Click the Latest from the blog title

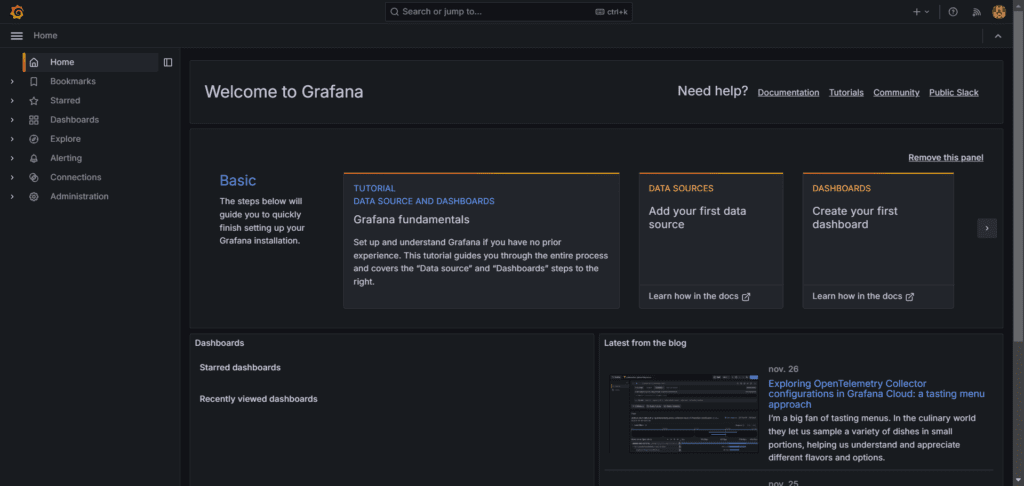645,343
